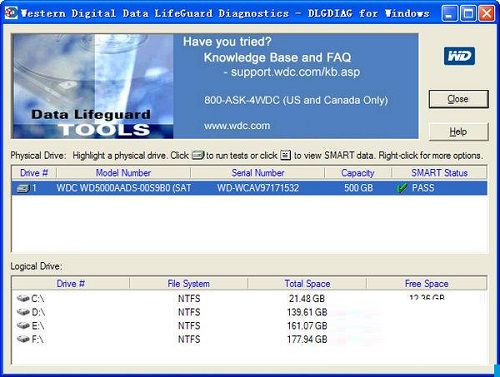Close window with red X button
This screenshot has height=377, width=500.
486,14
